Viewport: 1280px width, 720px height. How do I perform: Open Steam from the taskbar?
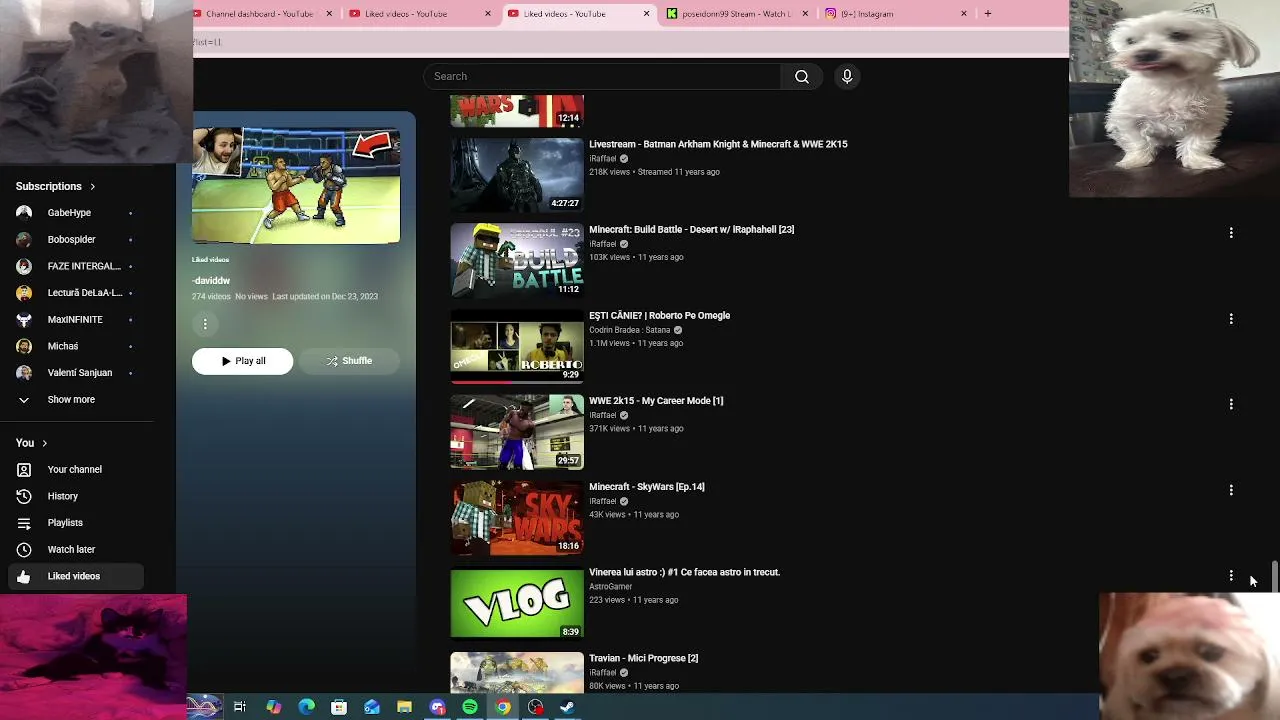click(x=566, y=707)
